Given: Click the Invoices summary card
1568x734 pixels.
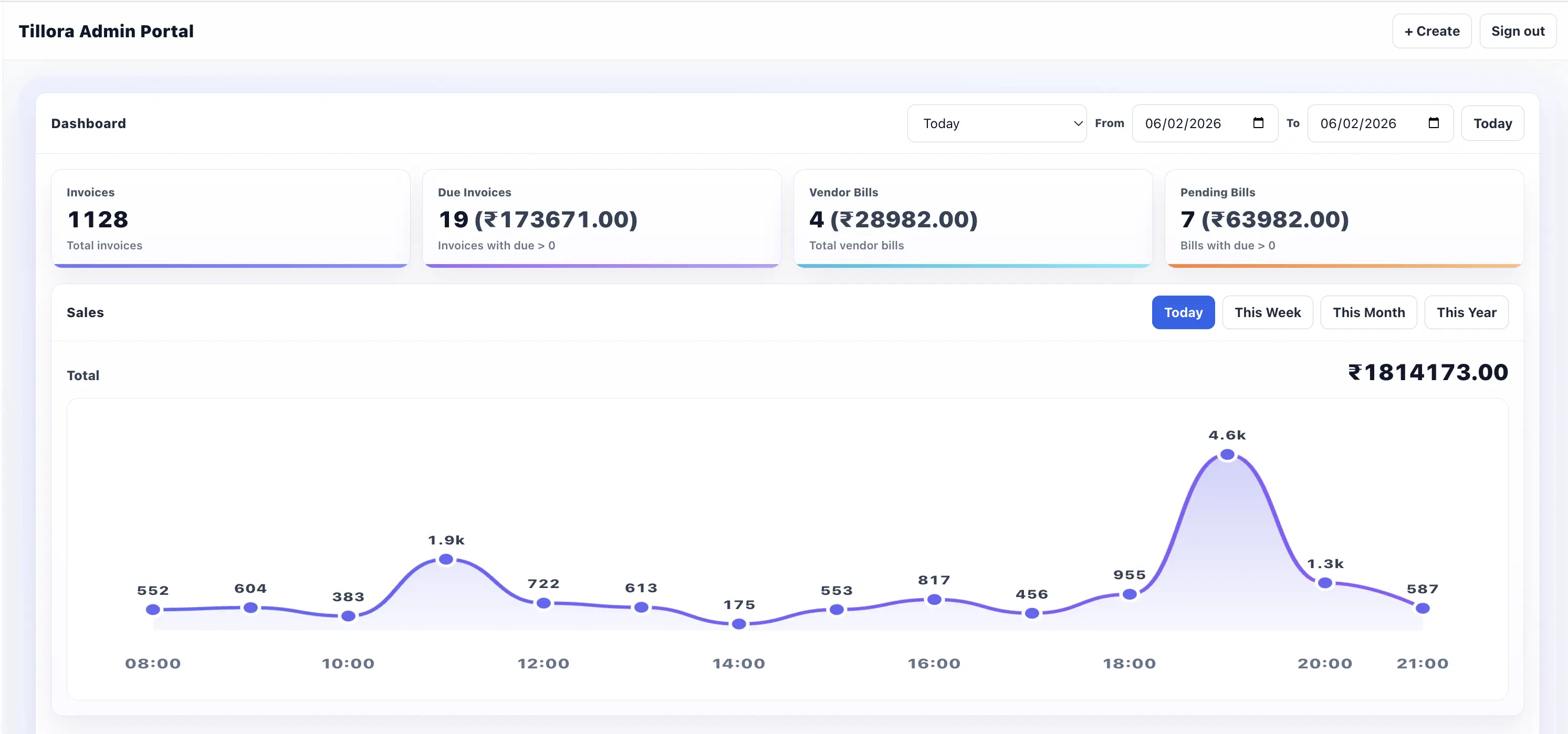Looking at the screenshot, I should pos(231,218).
